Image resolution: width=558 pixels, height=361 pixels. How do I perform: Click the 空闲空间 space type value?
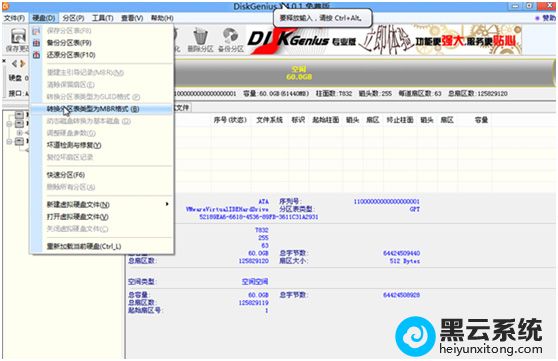pyautogui.click(x=255, y=282)
